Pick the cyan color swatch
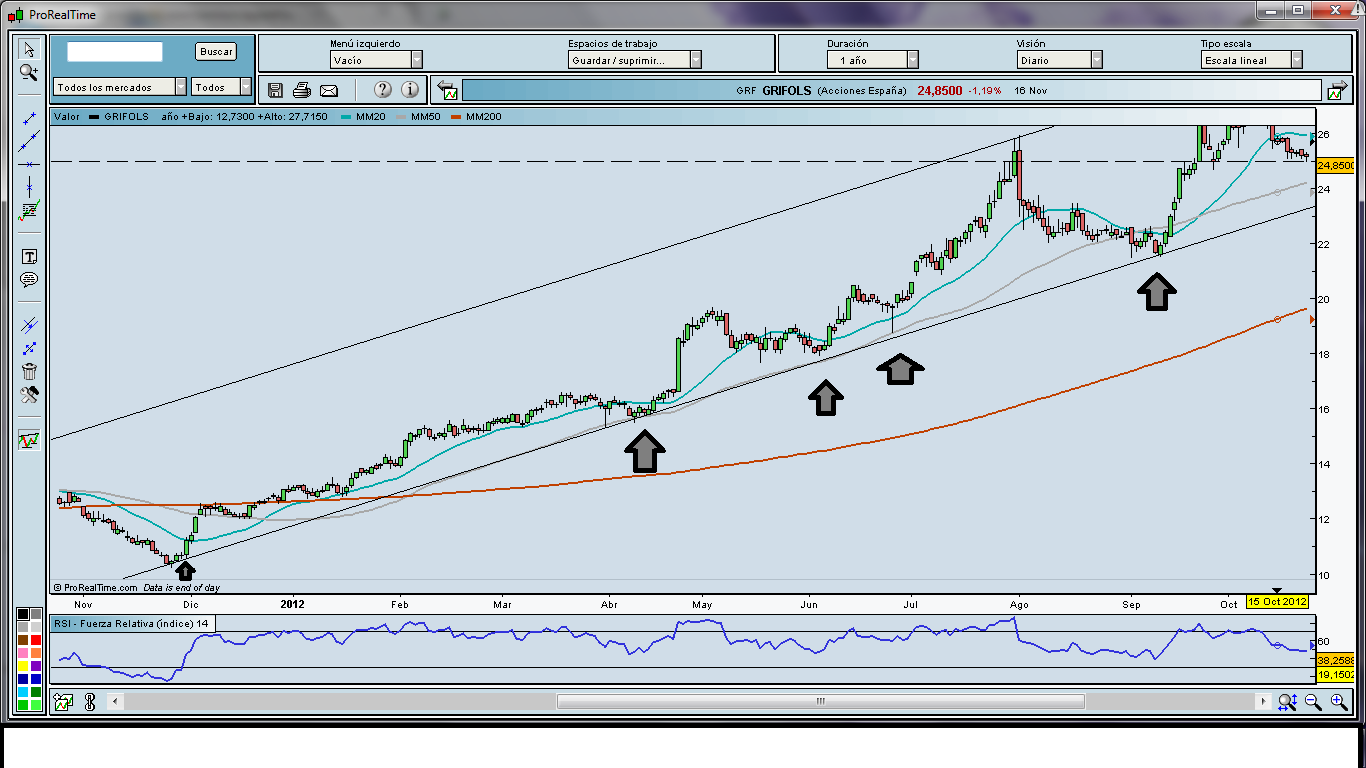The width and height of the screenshot is (1366, 768). pos(23,692)
